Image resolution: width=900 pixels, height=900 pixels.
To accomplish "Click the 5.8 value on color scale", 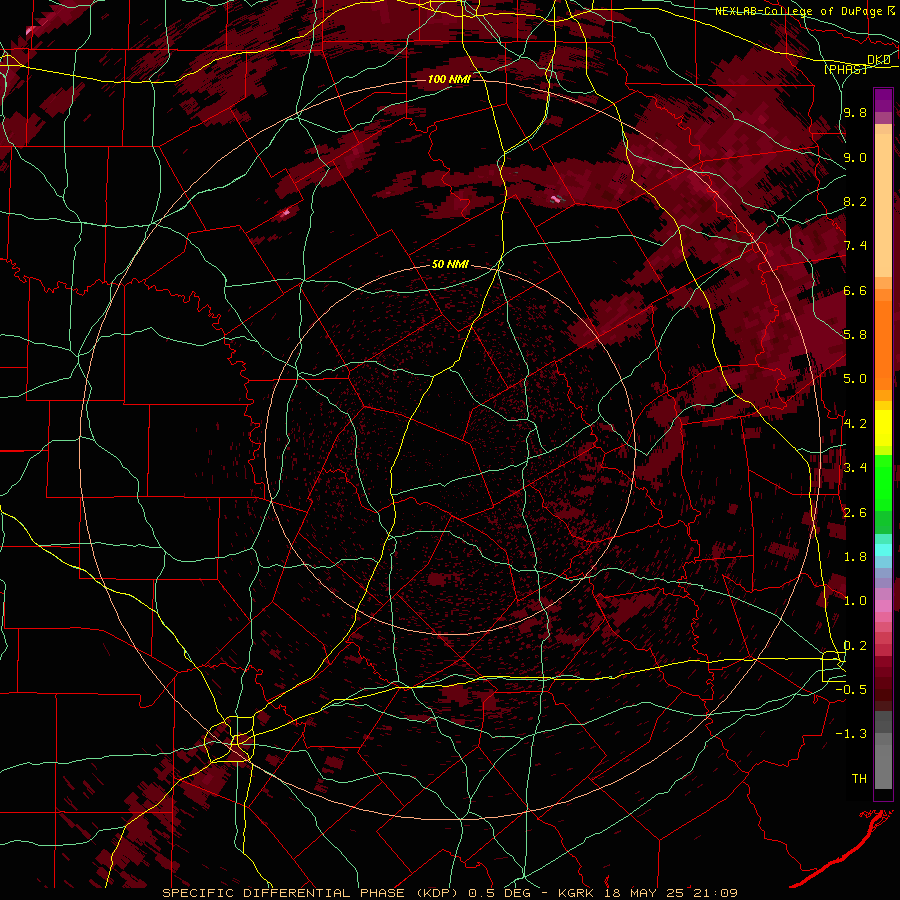I will click(x=855, y=335).
